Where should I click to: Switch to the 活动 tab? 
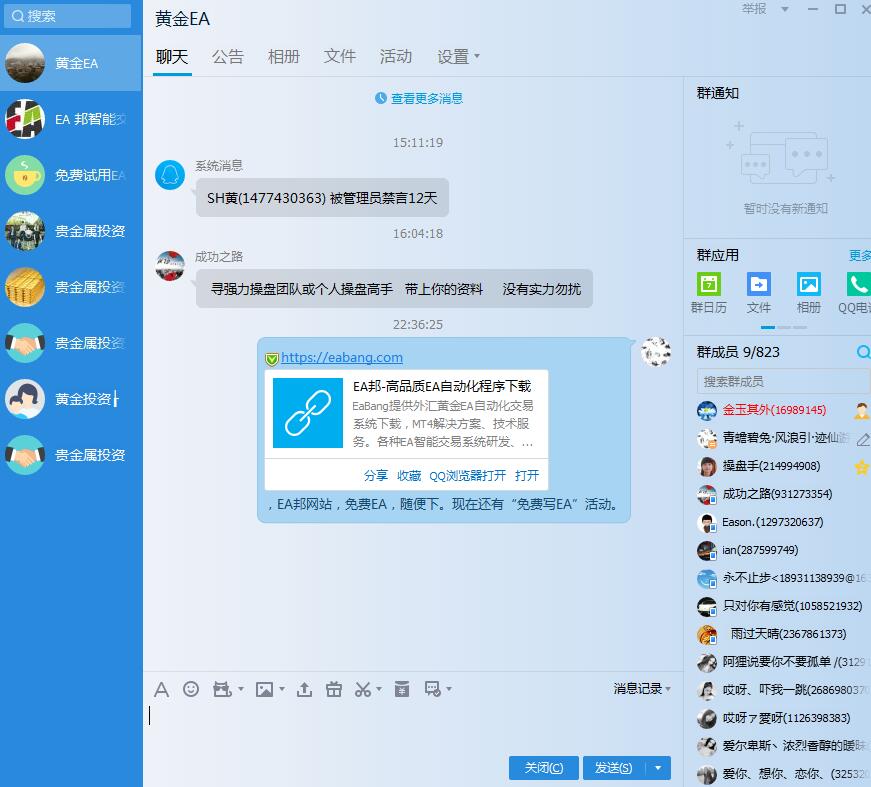(x=396, y=57)
